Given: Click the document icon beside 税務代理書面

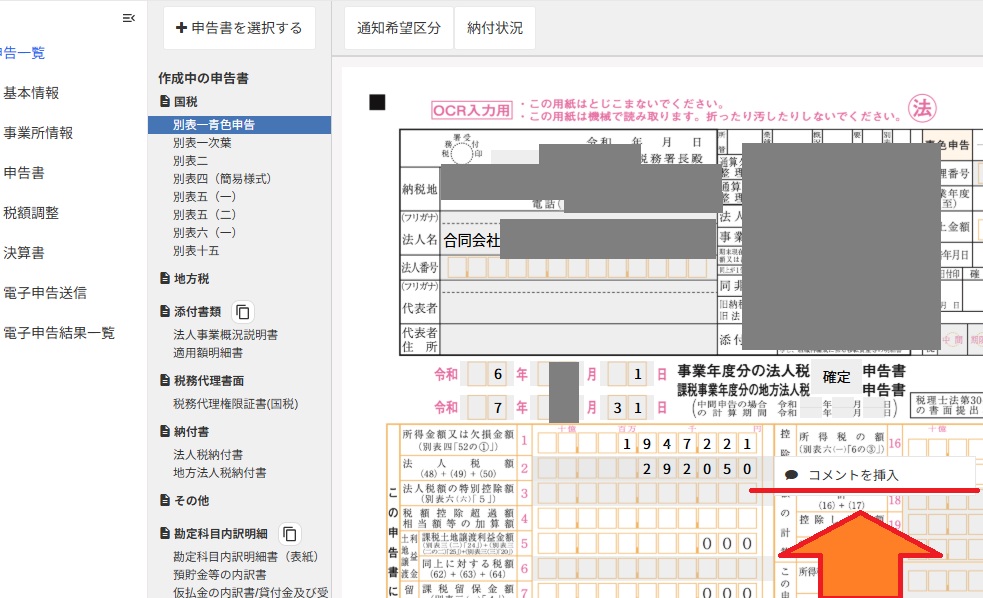Looking at the screenshot, I should (x=165, y=381).
